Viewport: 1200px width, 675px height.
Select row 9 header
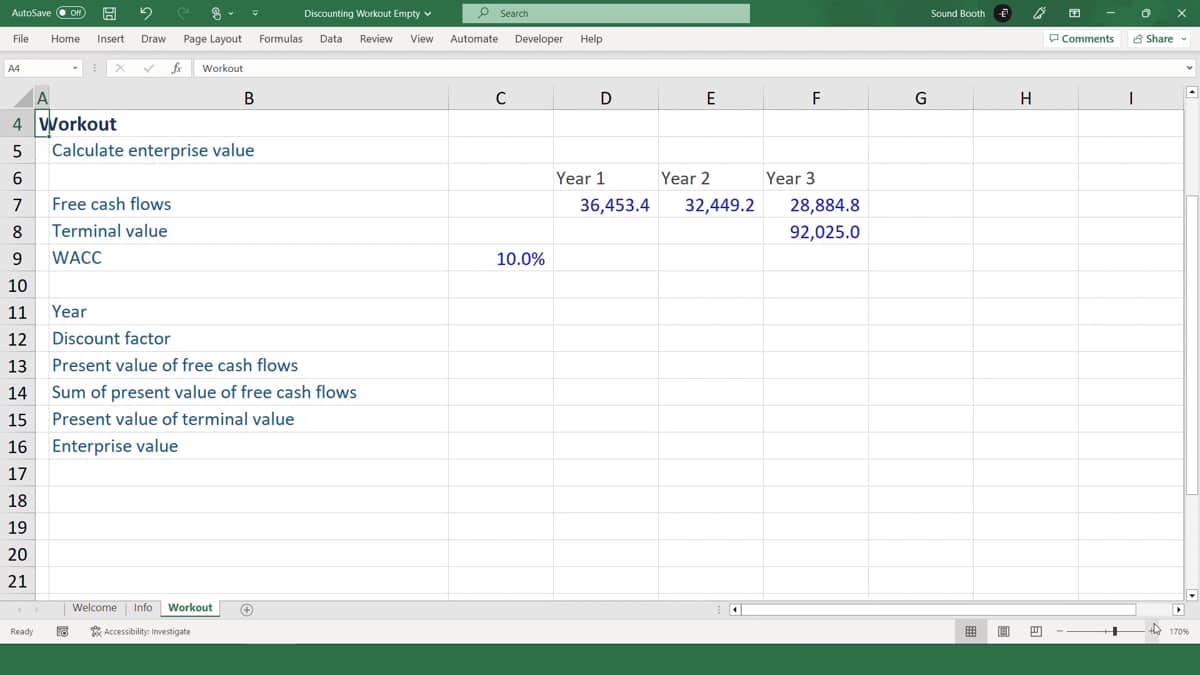(17, 258)
